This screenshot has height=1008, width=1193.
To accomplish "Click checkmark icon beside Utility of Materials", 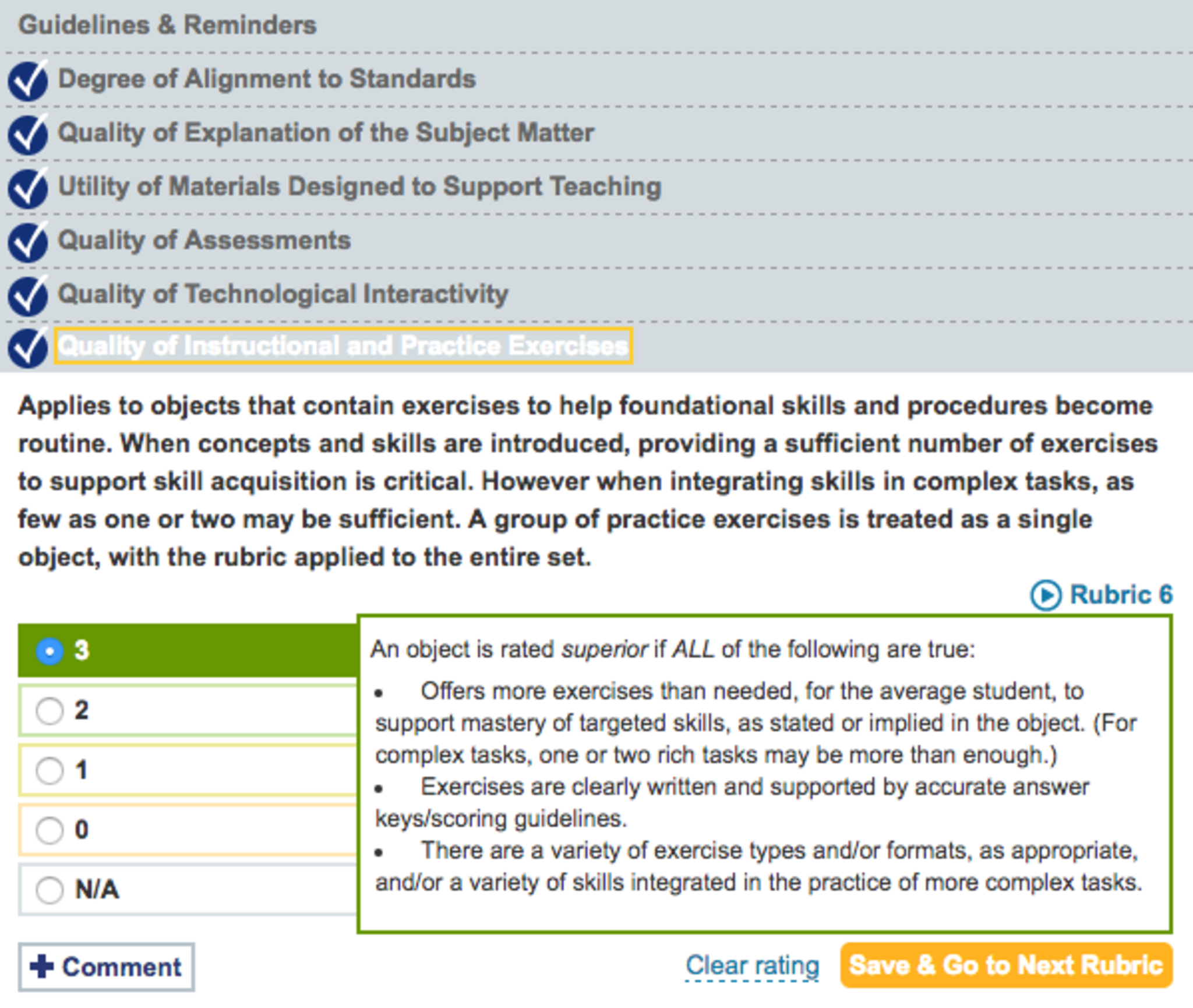I will pos(27,188).
